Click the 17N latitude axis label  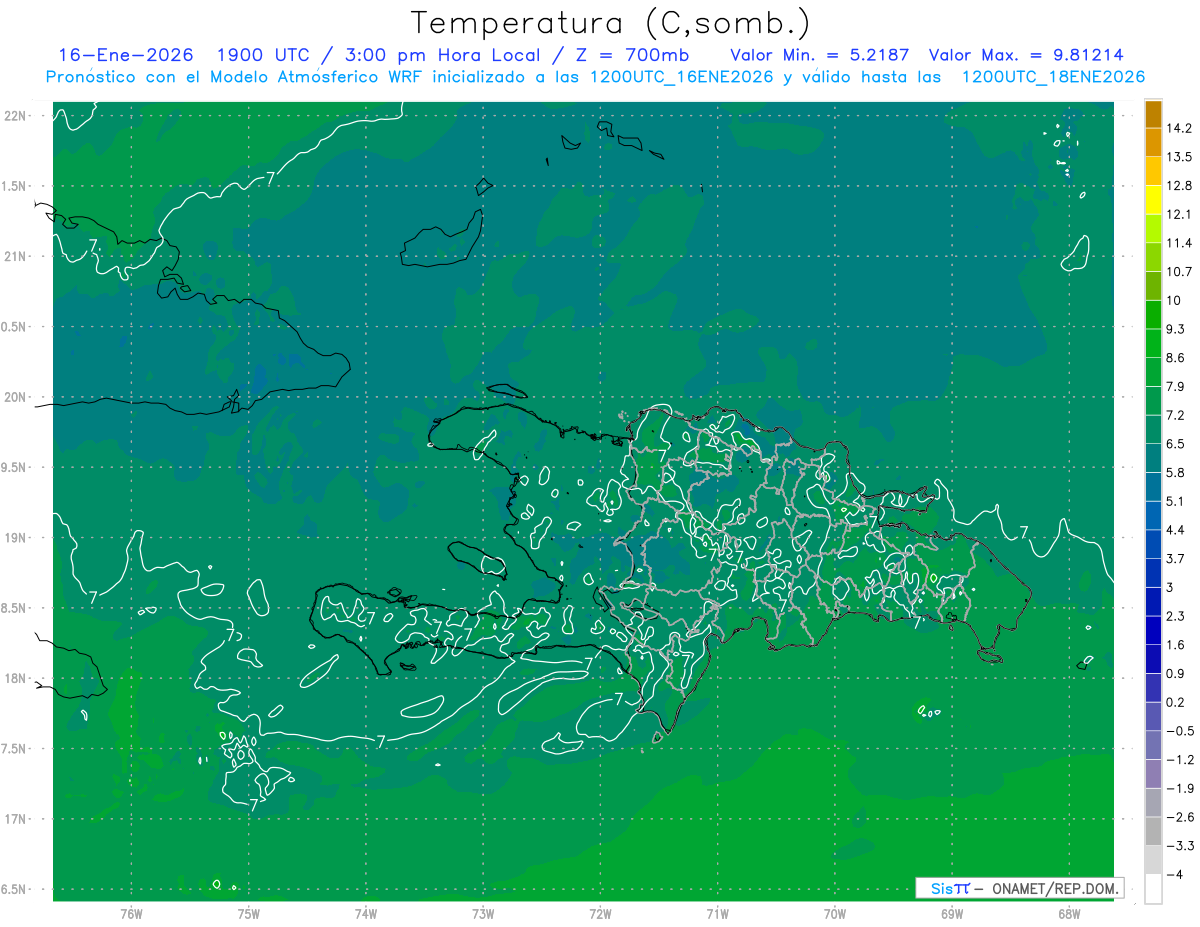coord(17,819)
